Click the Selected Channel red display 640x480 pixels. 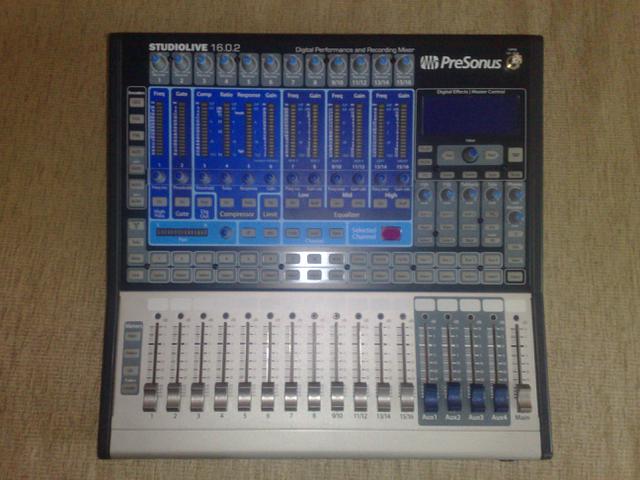coord(389,233)
